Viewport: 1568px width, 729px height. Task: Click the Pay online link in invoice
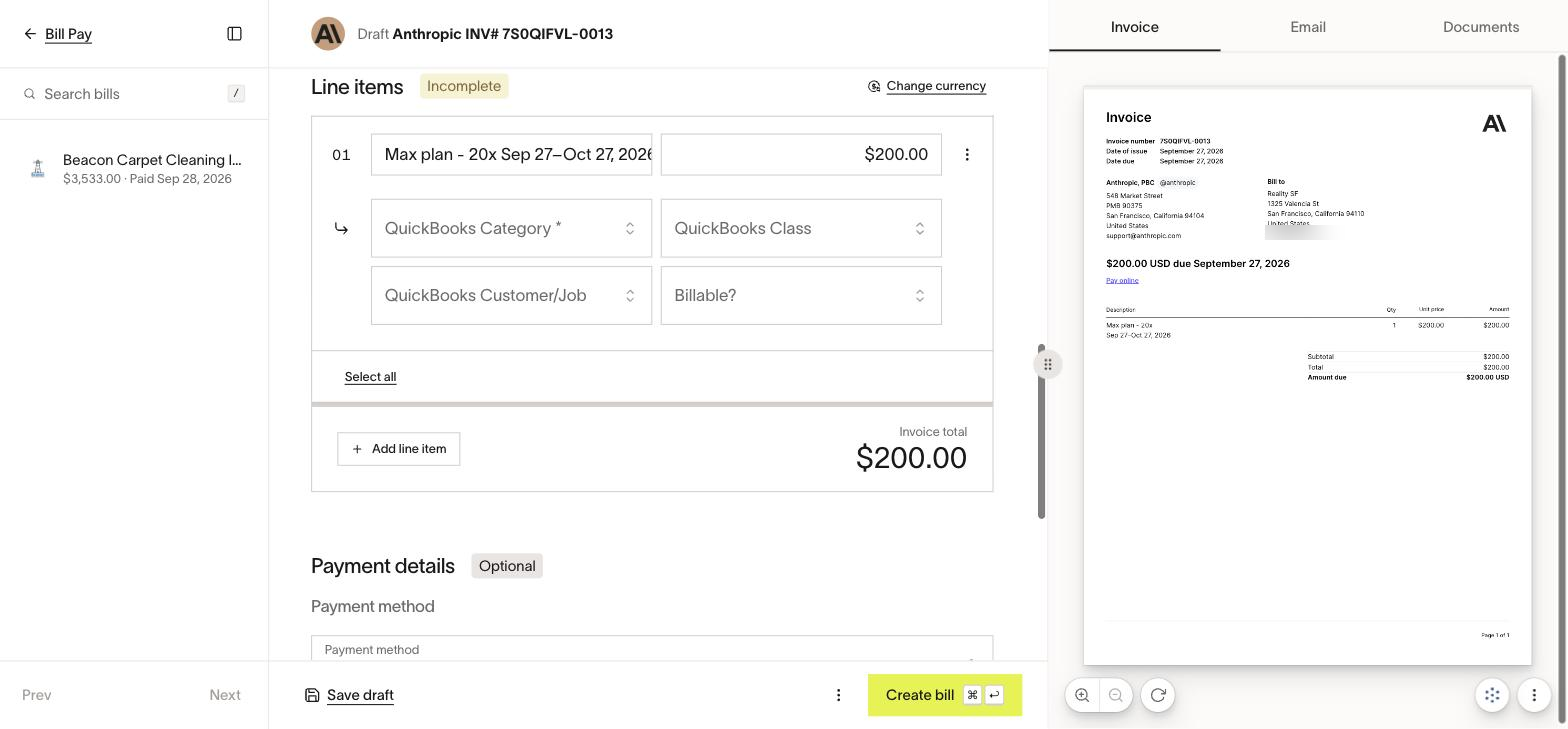(x=1122, y=281)
